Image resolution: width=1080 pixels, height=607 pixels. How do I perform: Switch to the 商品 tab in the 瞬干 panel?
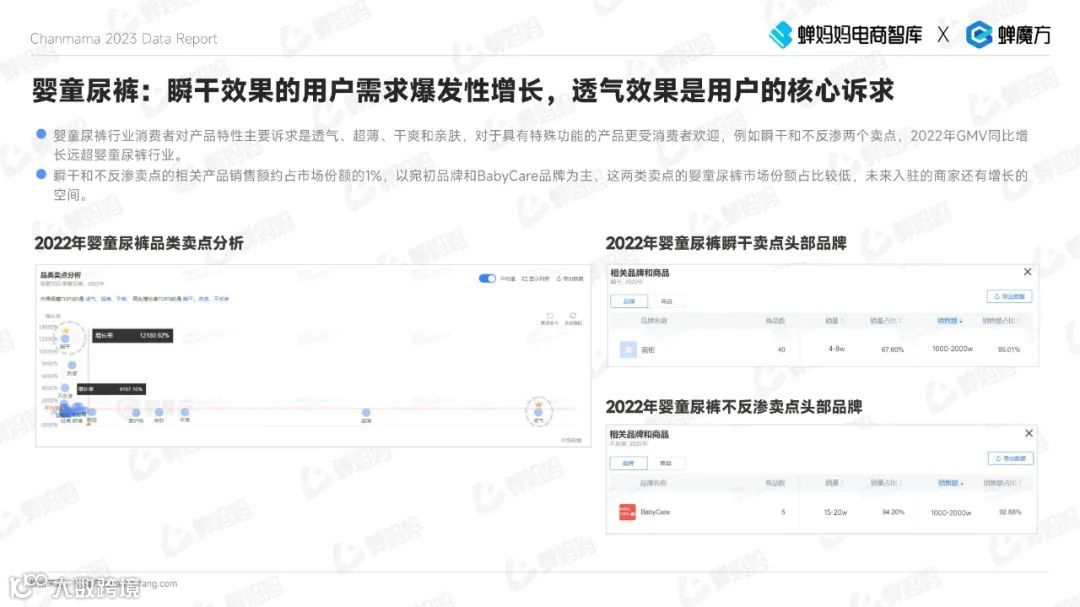[665, 301]
